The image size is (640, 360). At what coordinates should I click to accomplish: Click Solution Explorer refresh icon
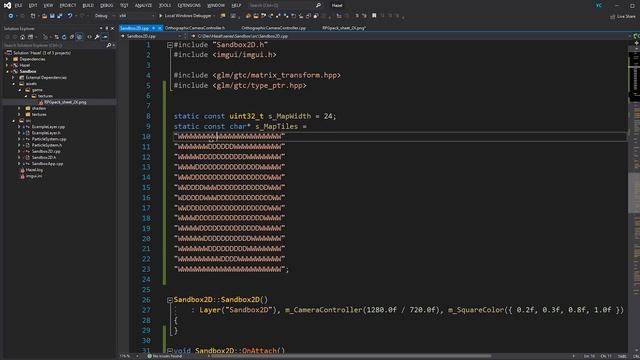(64, 37)
